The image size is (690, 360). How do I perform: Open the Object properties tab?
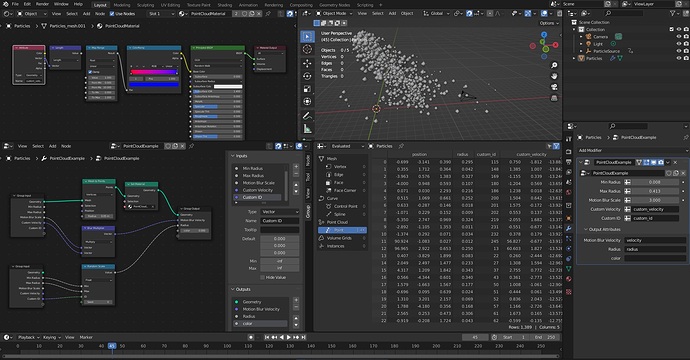[x=569, y=218]
